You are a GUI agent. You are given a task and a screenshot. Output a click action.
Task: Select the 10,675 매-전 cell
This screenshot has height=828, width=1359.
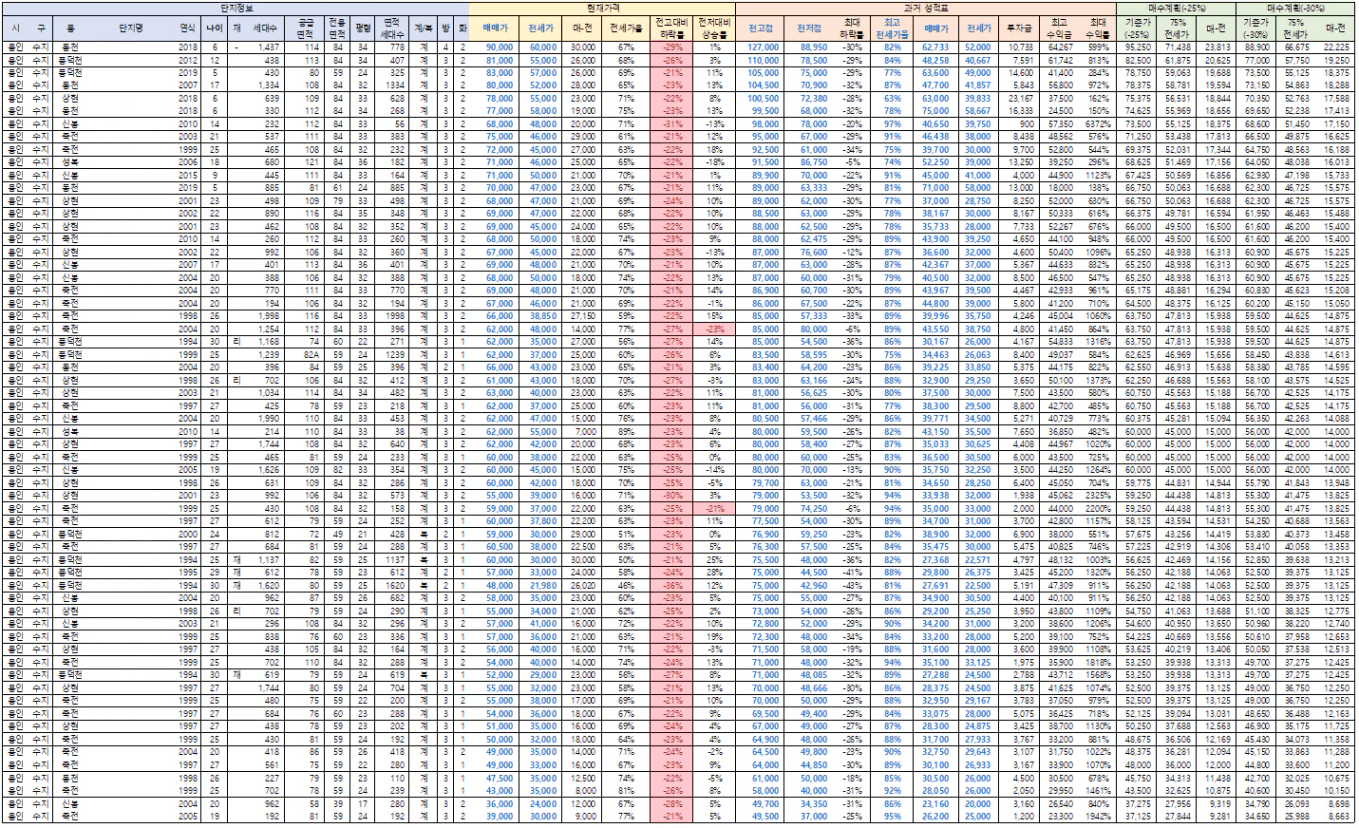click(1336, 778)
